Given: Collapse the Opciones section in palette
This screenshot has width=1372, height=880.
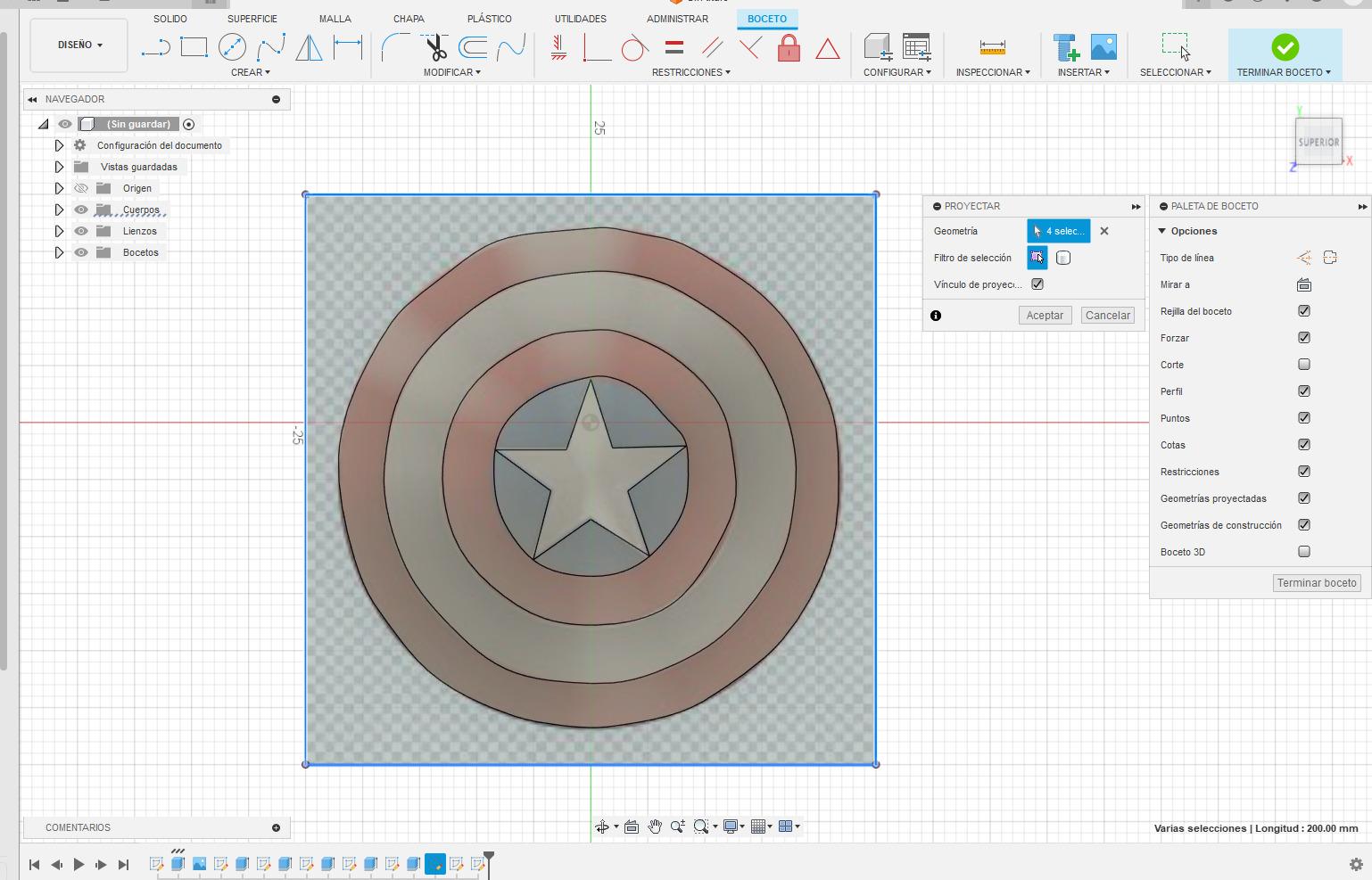Looking at the screenshot, I should click(x=1162, y=231).
